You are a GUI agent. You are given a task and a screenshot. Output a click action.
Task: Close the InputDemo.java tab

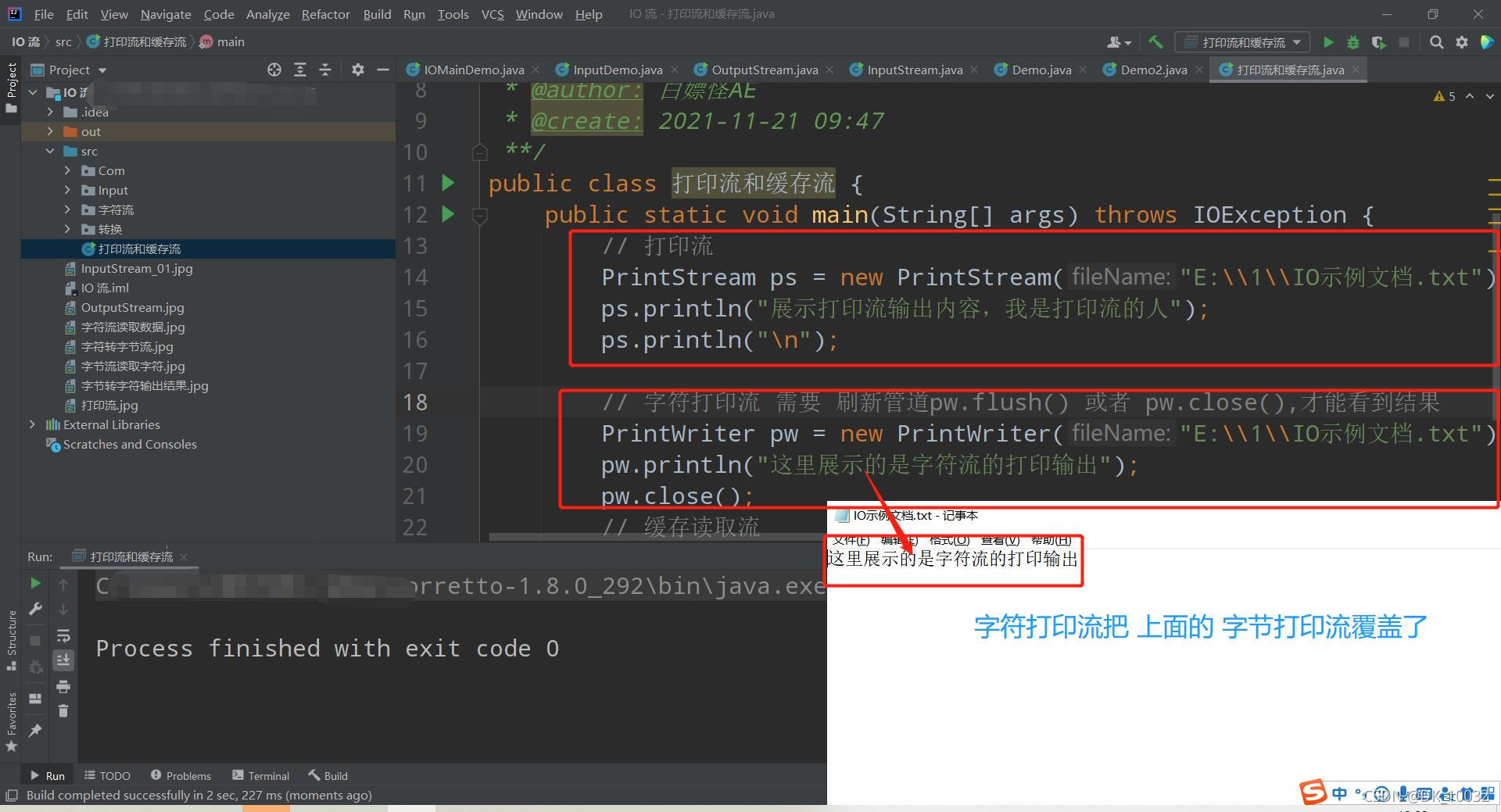pyautogui.click(x=674, y=70)
